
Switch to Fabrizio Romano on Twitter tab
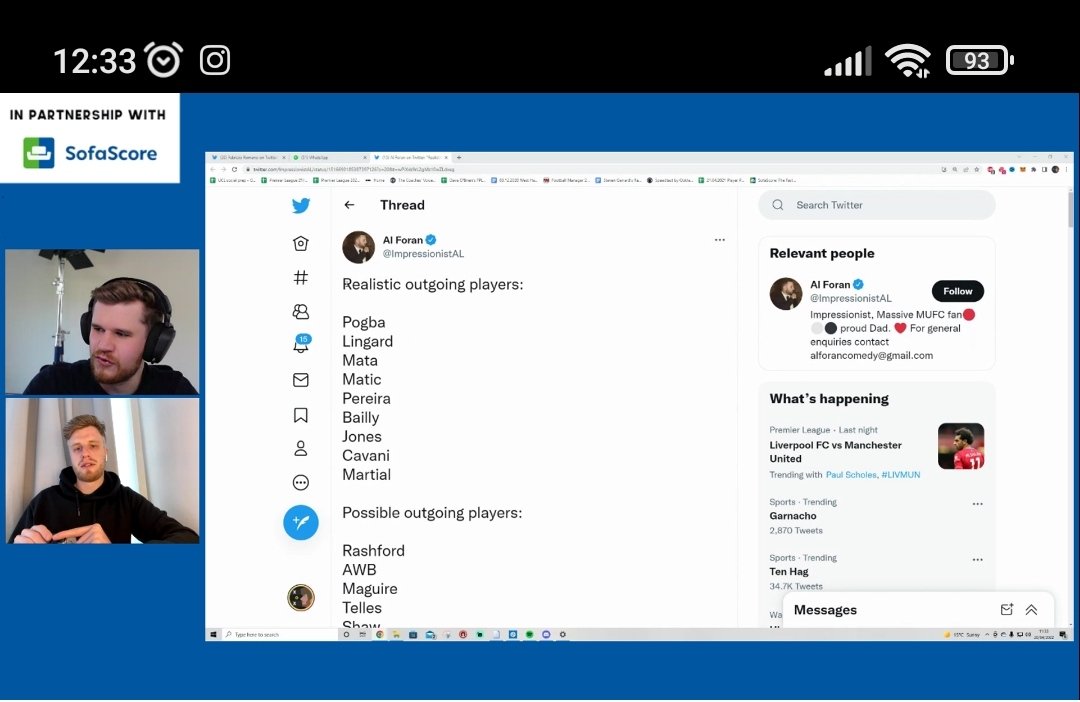coord(248,157)
